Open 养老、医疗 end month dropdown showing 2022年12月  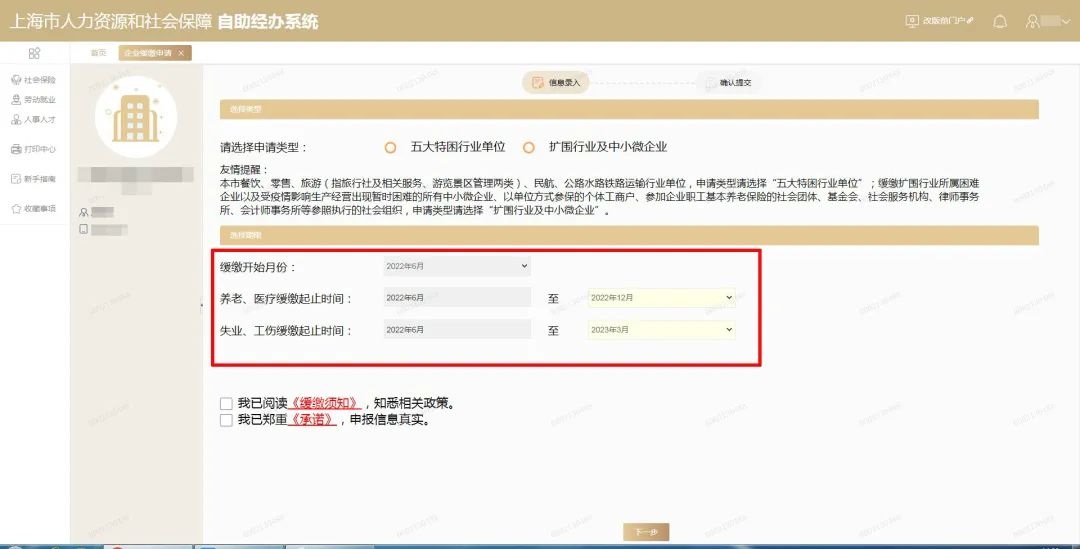click(x=661, y=298)
